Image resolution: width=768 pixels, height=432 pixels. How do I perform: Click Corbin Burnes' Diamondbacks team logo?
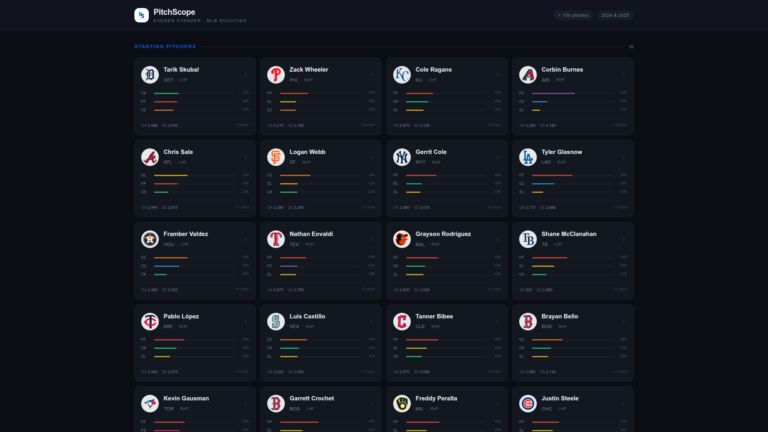pyautogui.click(x=528, y=75)
